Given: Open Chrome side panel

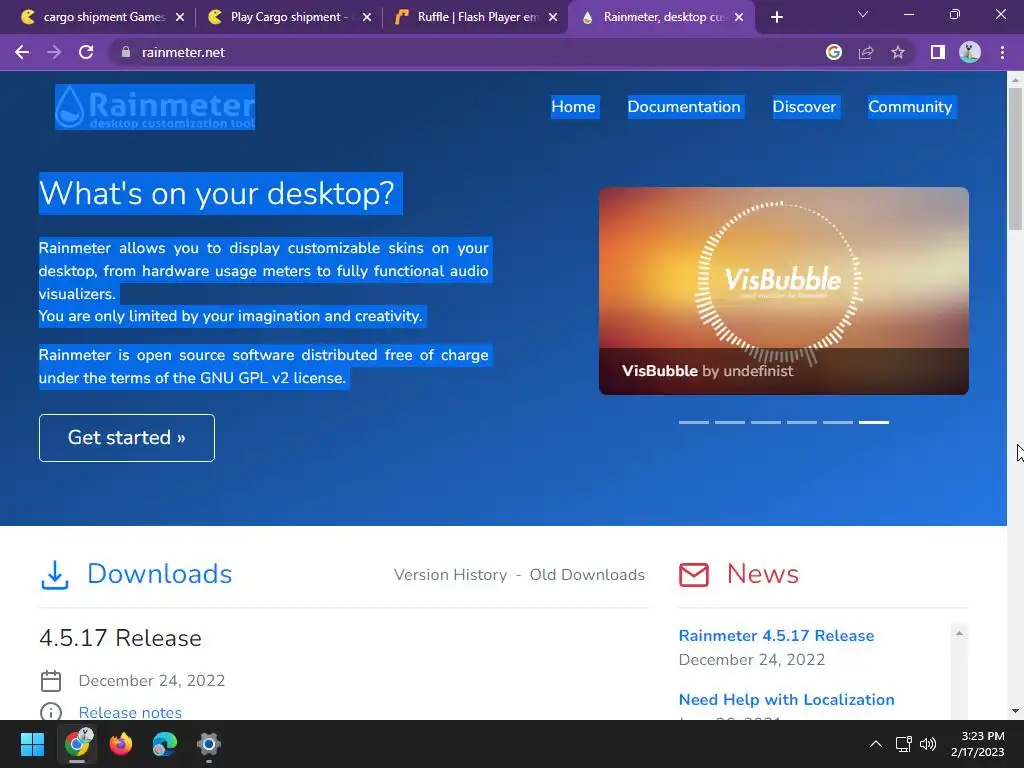Looking at the screenshot, I should [x=938, y=52].
